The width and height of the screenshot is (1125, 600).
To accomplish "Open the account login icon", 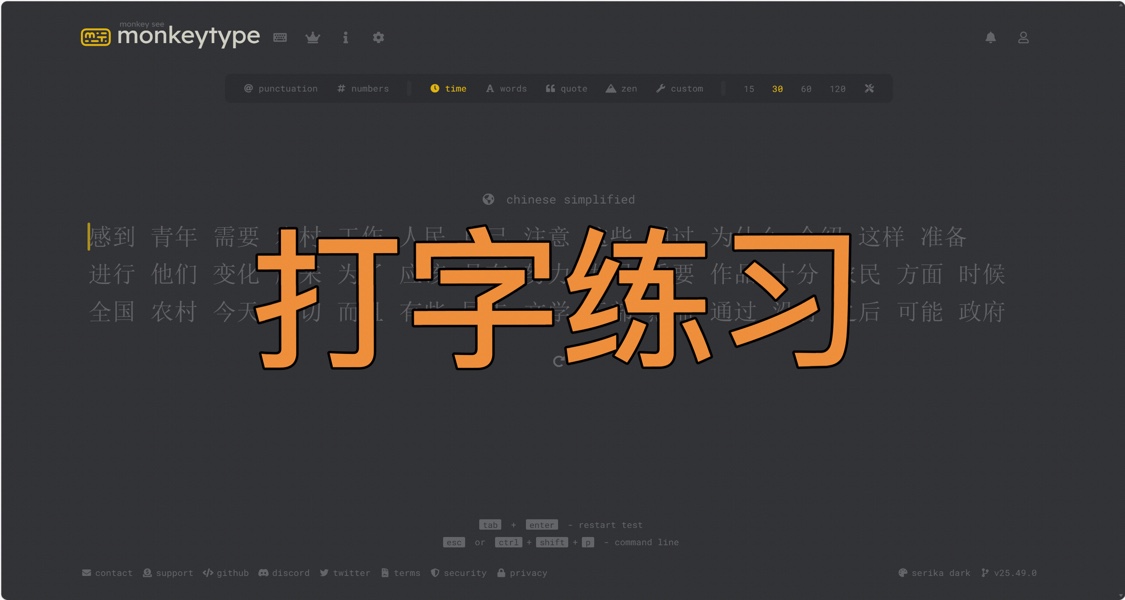I will click(1023, 37).
